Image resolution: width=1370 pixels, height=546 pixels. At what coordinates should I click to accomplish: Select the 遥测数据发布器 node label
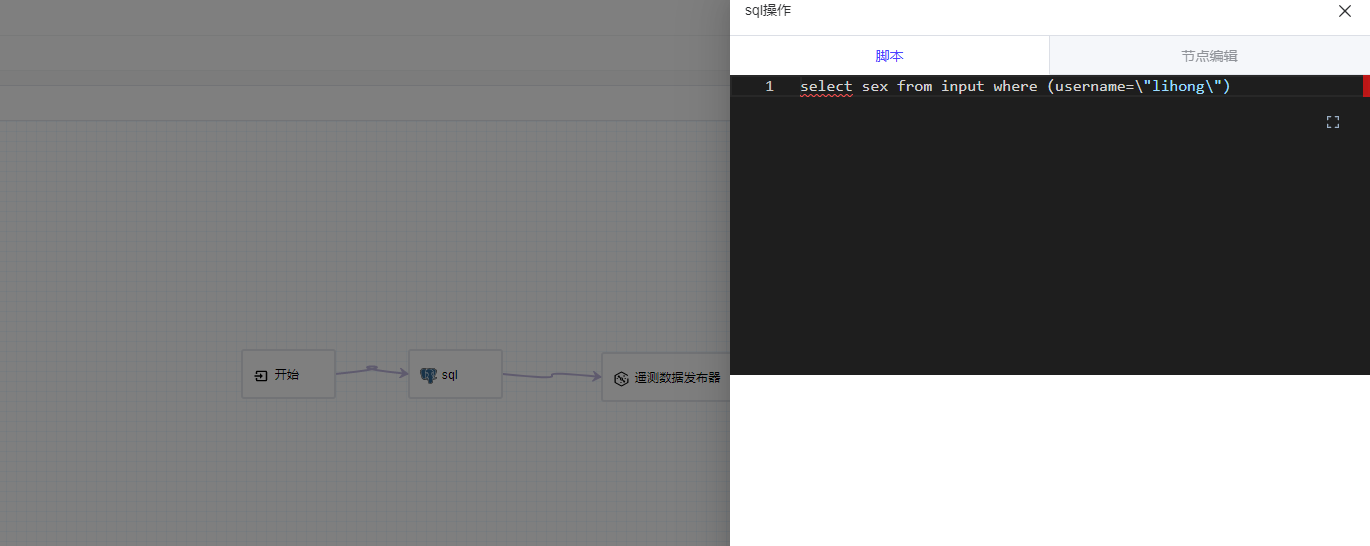(677, 379)
